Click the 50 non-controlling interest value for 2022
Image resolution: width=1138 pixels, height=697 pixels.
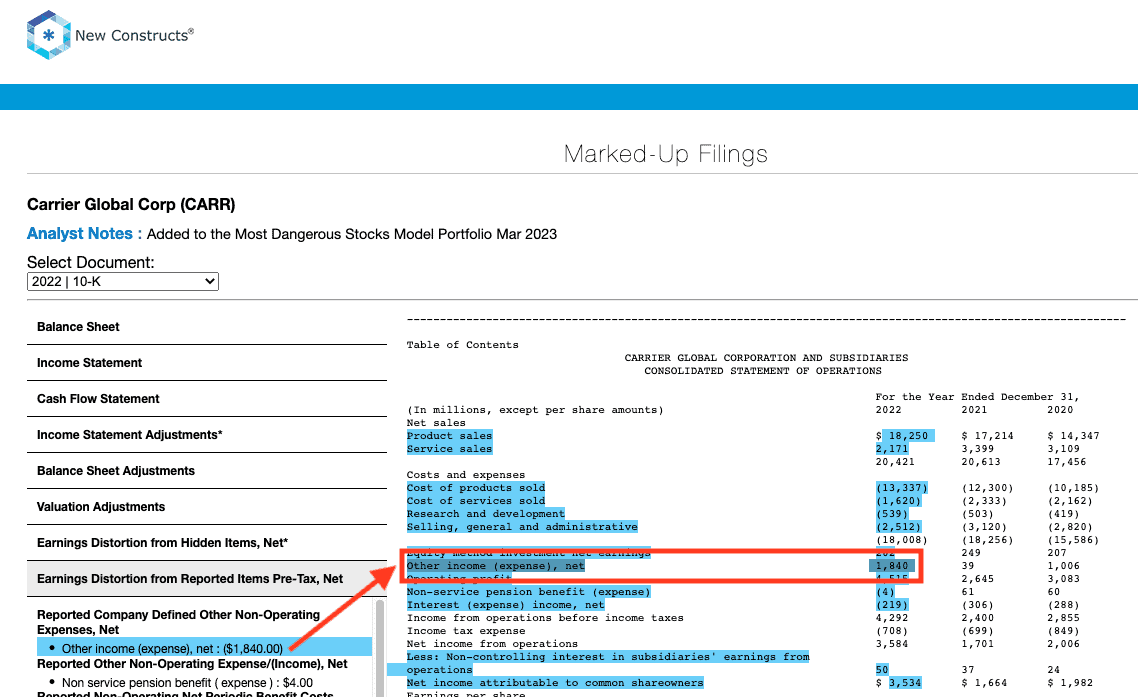[882, 669]
